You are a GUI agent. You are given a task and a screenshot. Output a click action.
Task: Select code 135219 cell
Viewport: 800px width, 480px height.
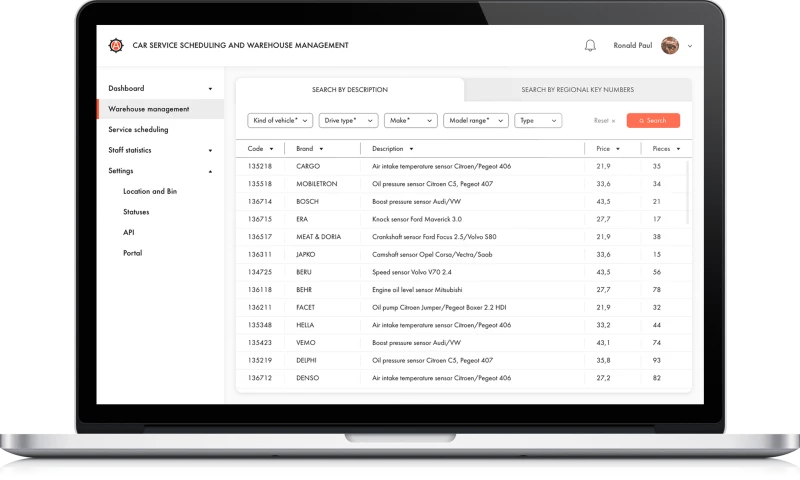(x=260, y=361)
